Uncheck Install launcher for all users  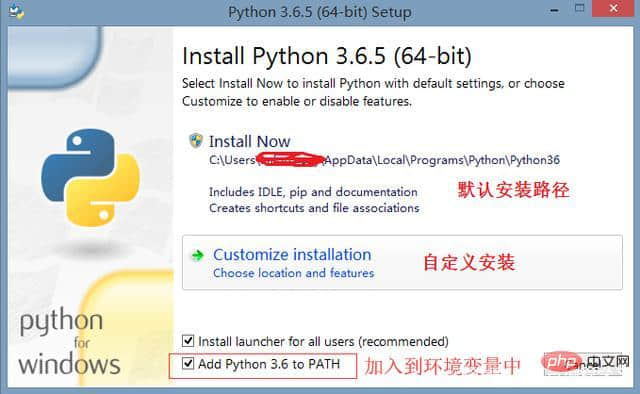coord(188,341)
